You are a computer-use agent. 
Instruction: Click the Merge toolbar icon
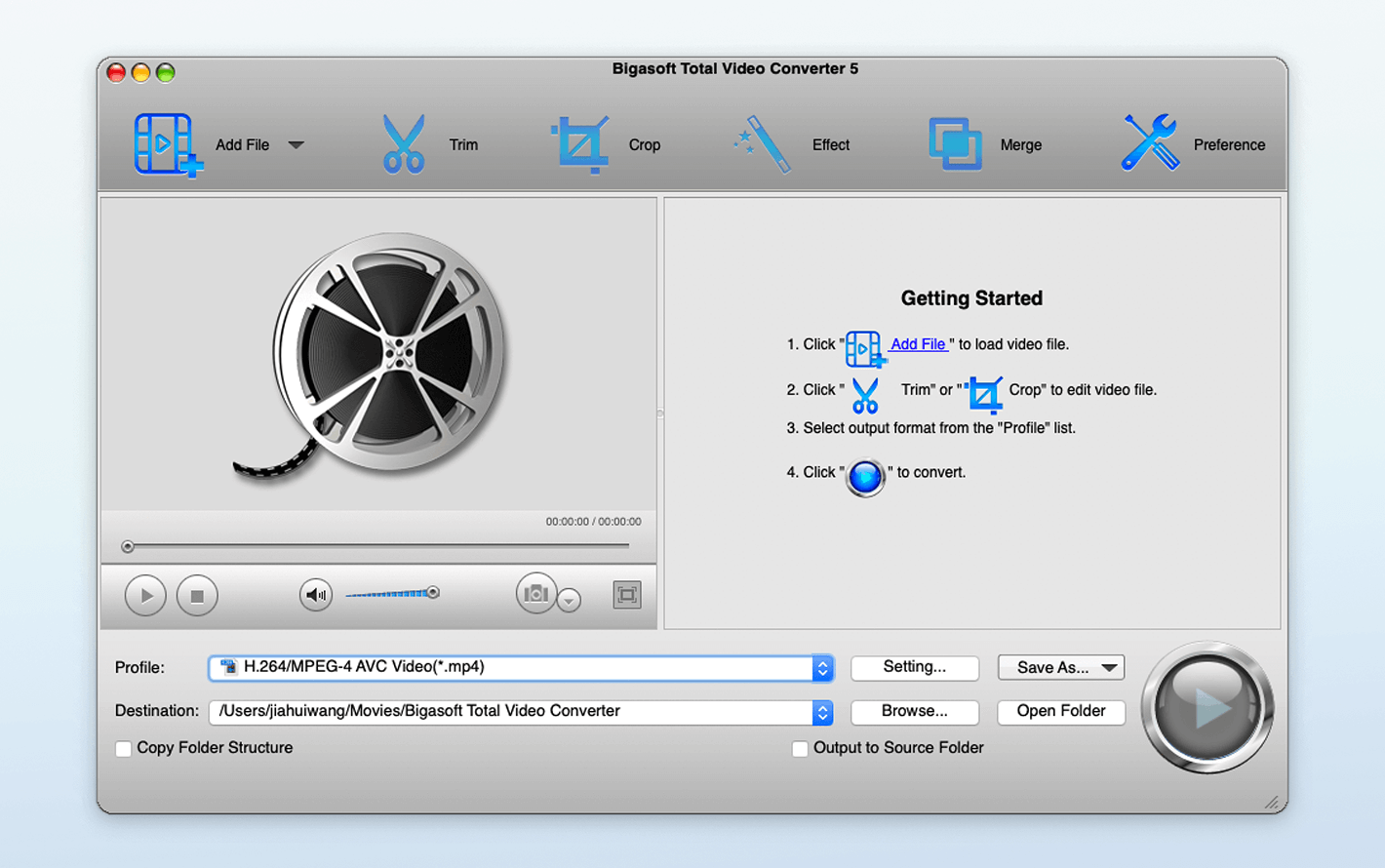(x=955, y=144)
